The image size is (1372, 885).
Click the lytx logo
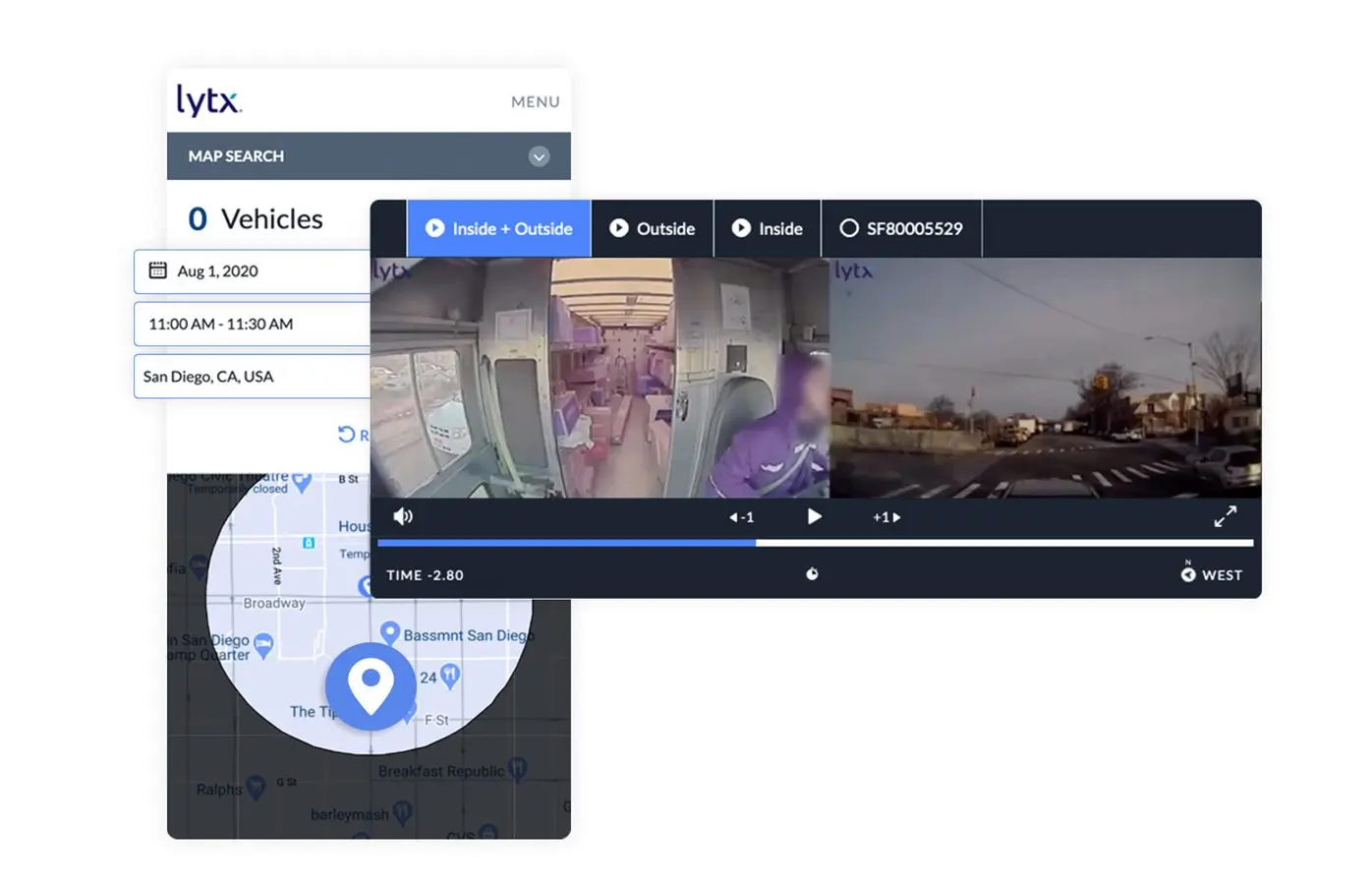tap(208, 100)
